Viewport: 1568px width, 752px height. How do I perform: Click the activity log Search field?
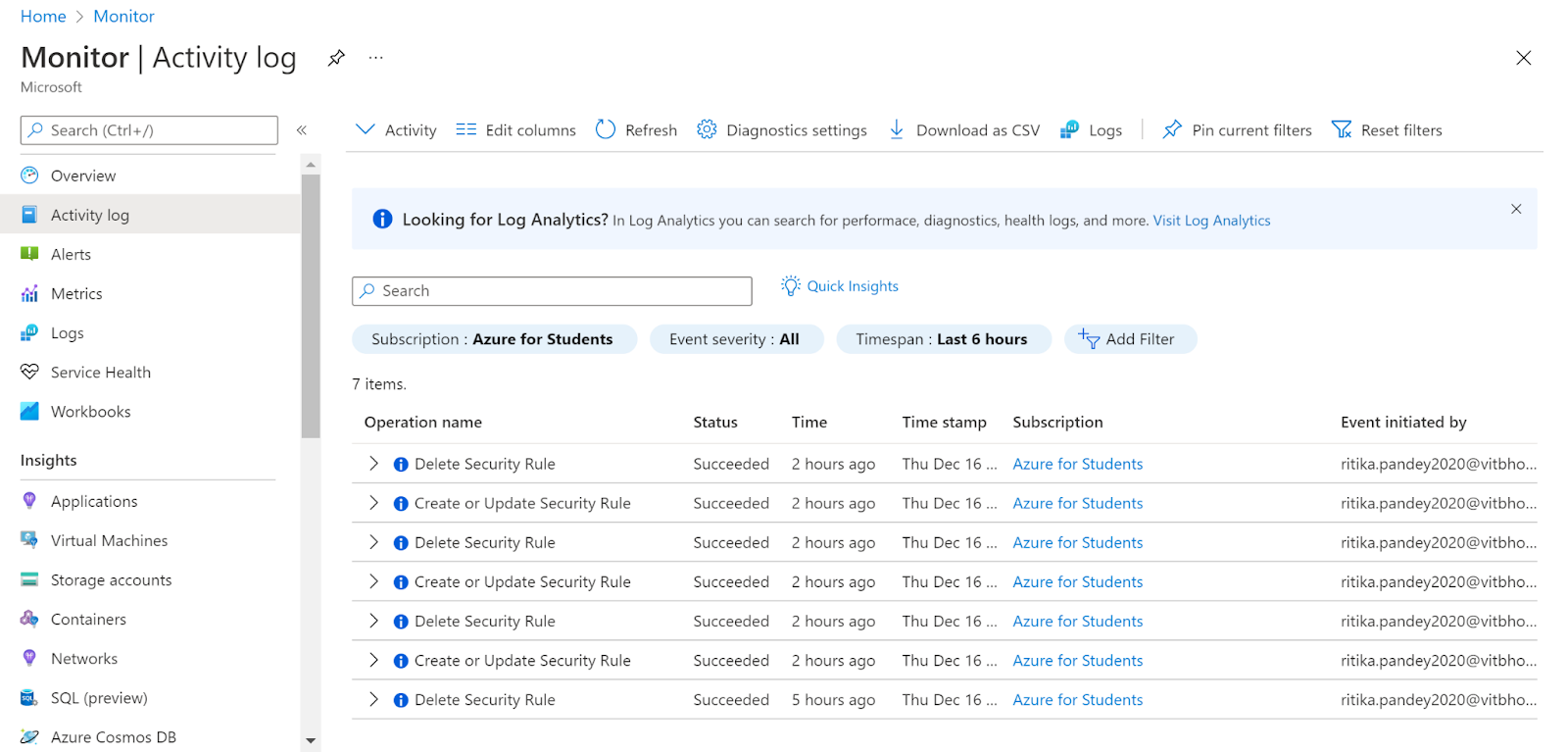click(x=552, y=291)
